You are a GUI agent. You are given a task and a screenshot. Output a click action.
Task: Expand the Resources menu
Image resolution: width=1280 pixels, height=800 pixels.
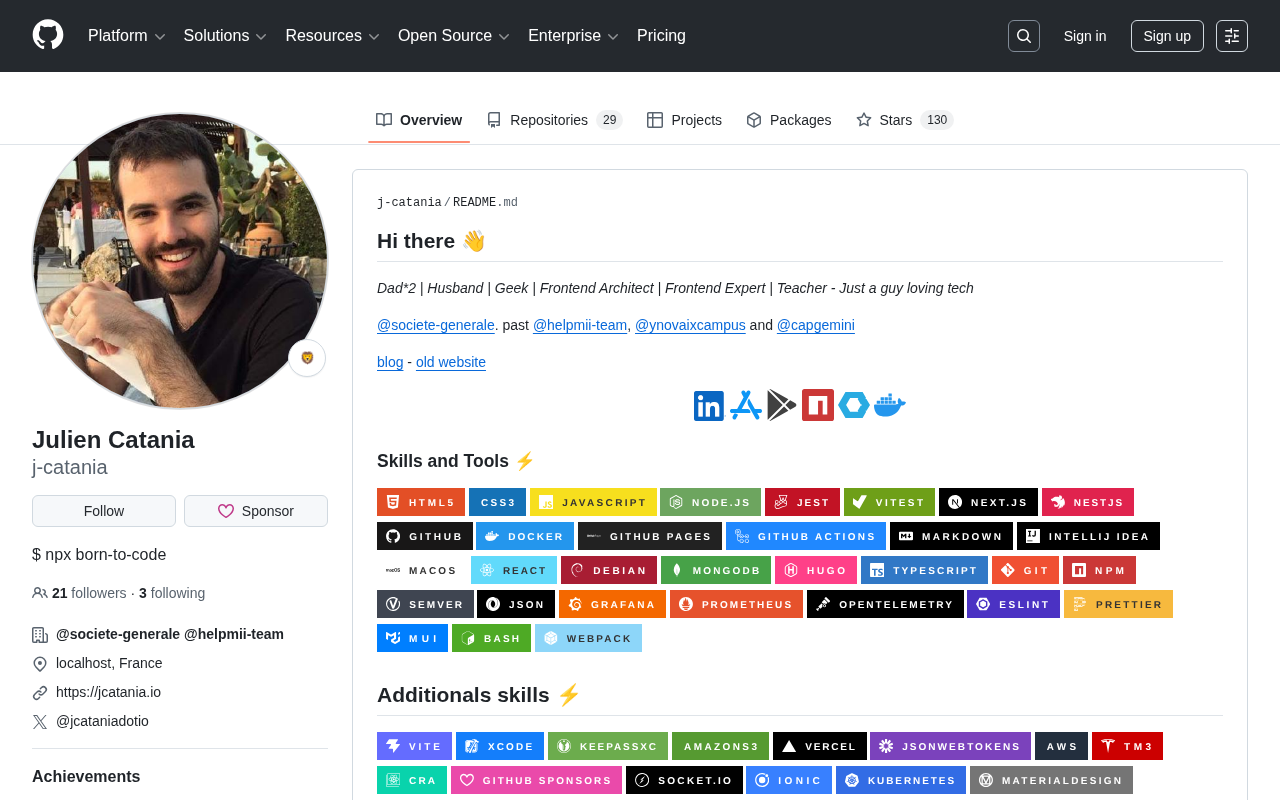(333, 36)
